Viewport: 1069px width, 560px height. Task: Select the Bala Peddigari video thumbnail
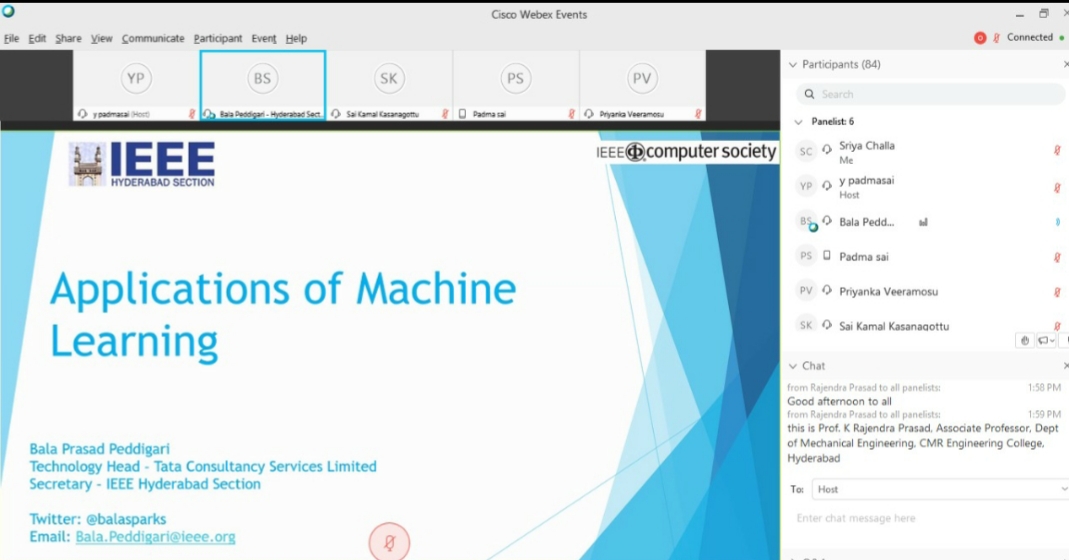pyautogui.click(x=263, y=85)
